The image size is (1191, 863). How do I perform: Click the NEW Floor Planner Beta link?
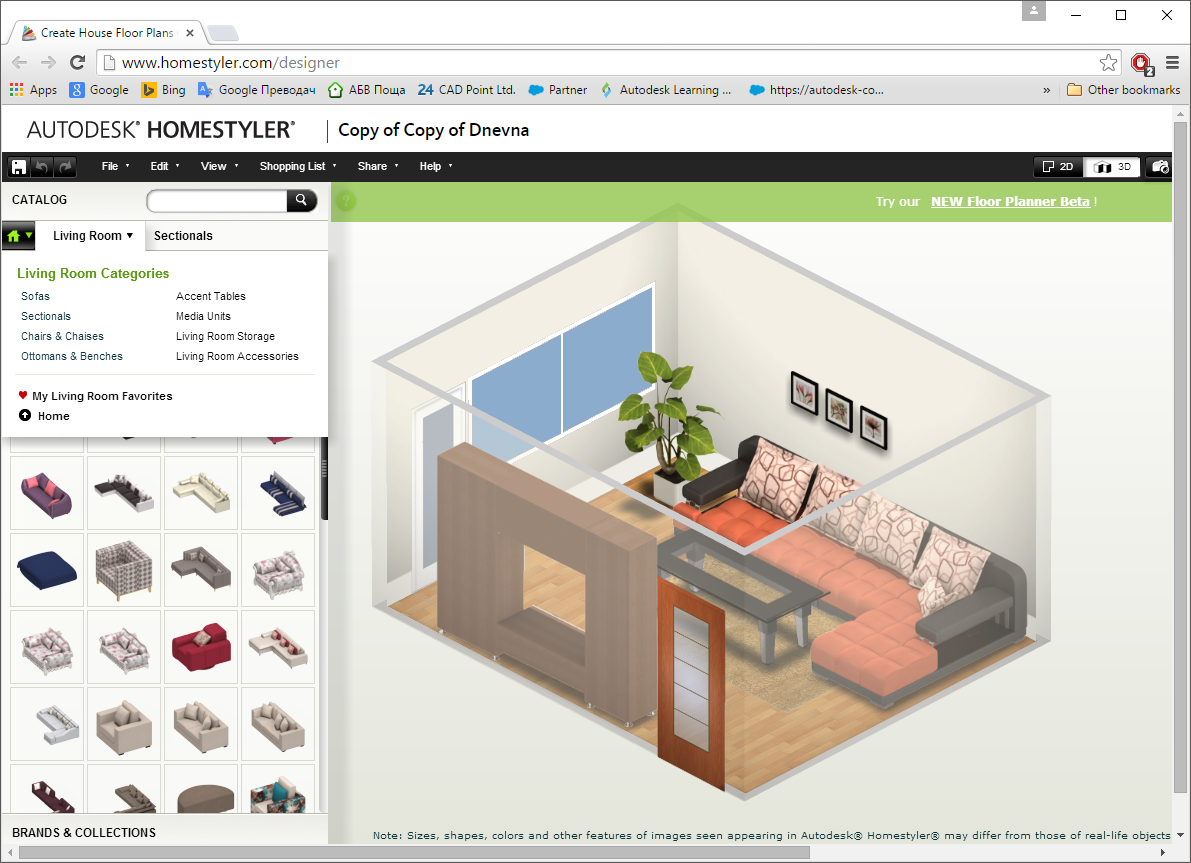1010,201
